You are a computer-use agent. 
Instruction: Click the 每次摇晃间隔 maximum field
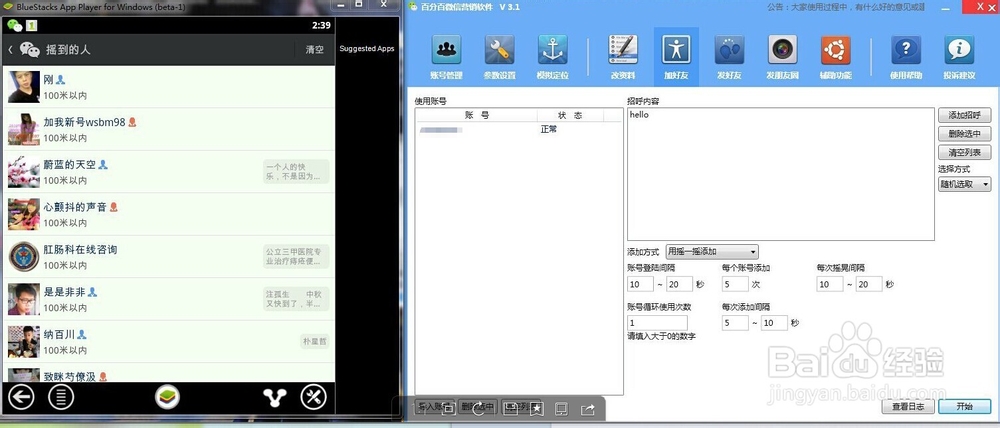click(x=869, y=284)
